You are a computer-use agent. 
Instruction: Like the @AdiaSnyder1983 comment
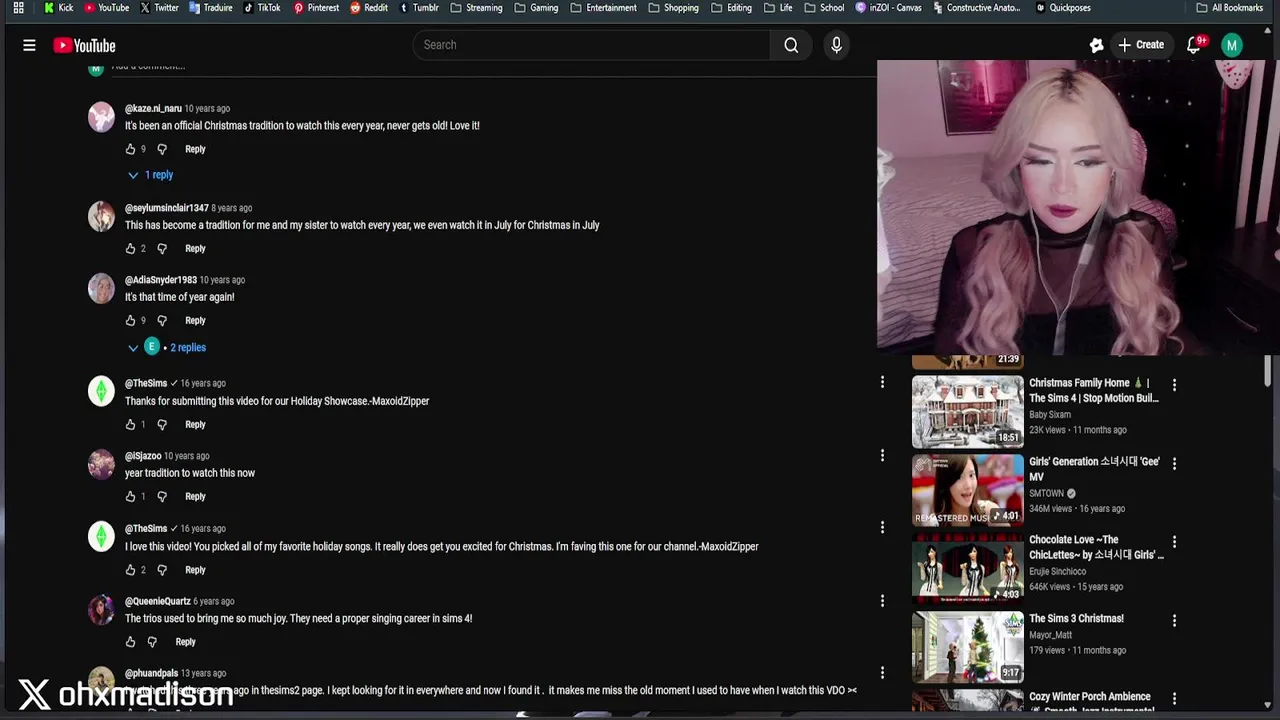tap(130, 320)
